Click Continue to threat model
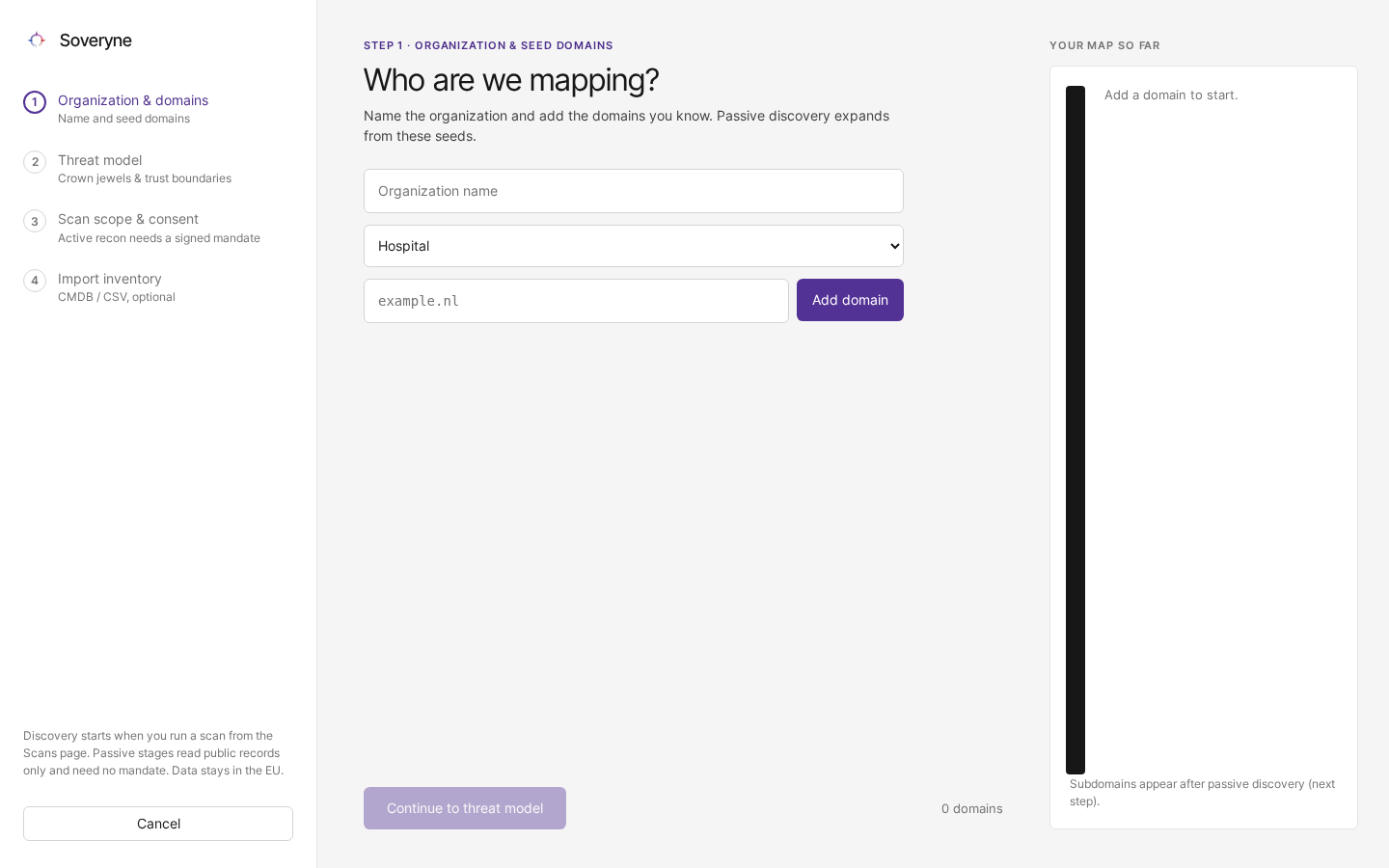 click(465, 808)
